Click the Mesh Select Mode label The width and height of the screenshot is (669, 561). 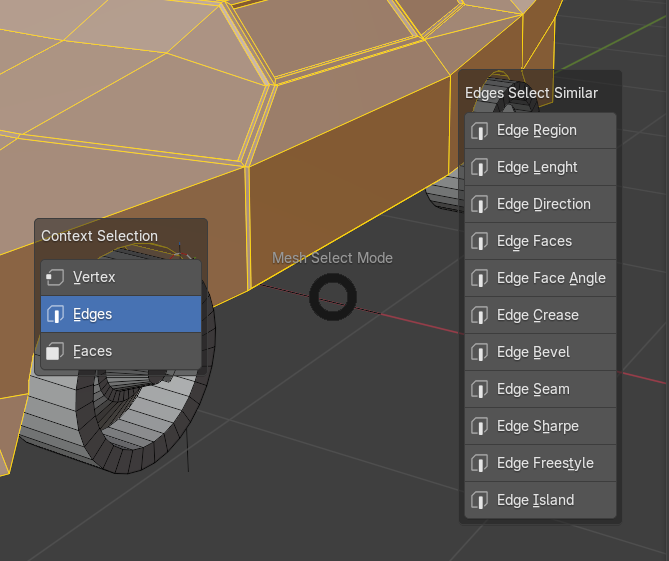332,258
